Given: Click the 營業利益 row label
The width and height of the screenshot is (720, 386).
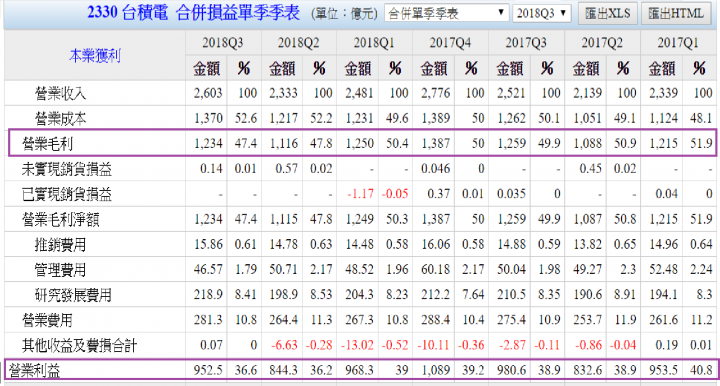Looking at the screenshot, I should [x=34, y=370].
